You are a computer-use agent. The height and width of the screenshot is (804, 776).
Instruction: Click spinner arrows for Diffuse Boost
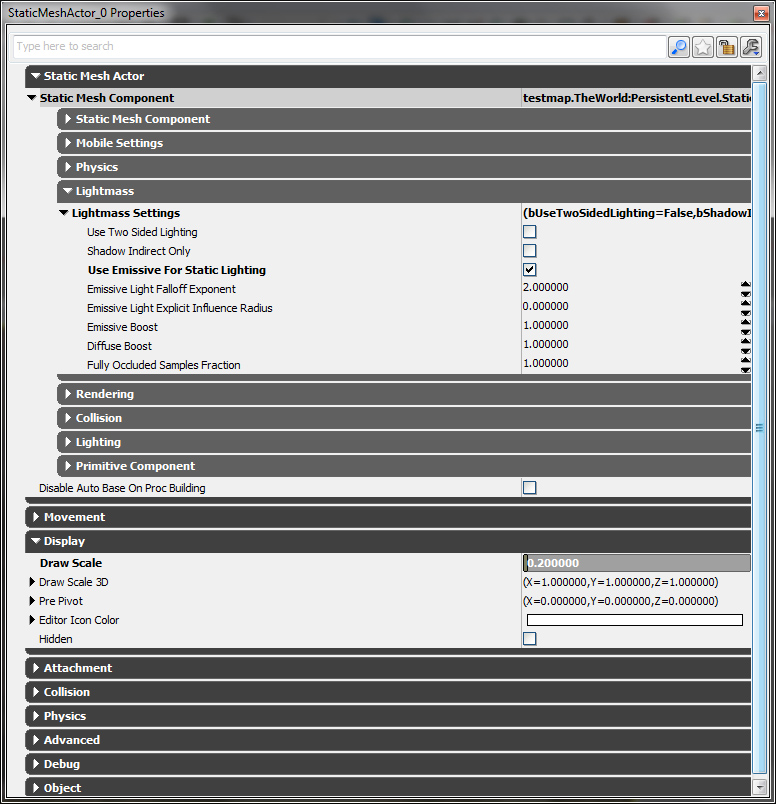click(x=745, y=346)
